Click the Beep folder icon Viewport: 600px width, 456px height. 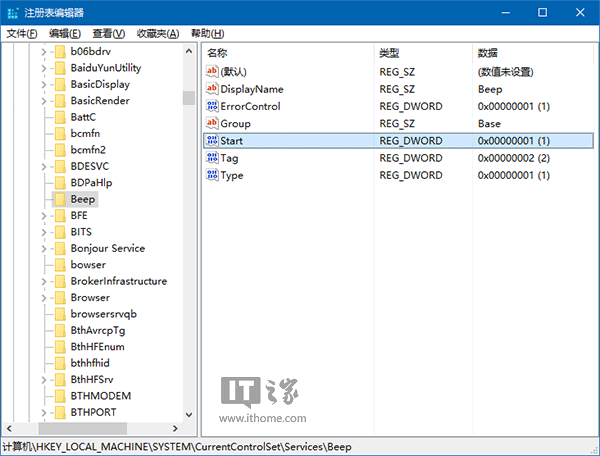[x=60, y=199]
